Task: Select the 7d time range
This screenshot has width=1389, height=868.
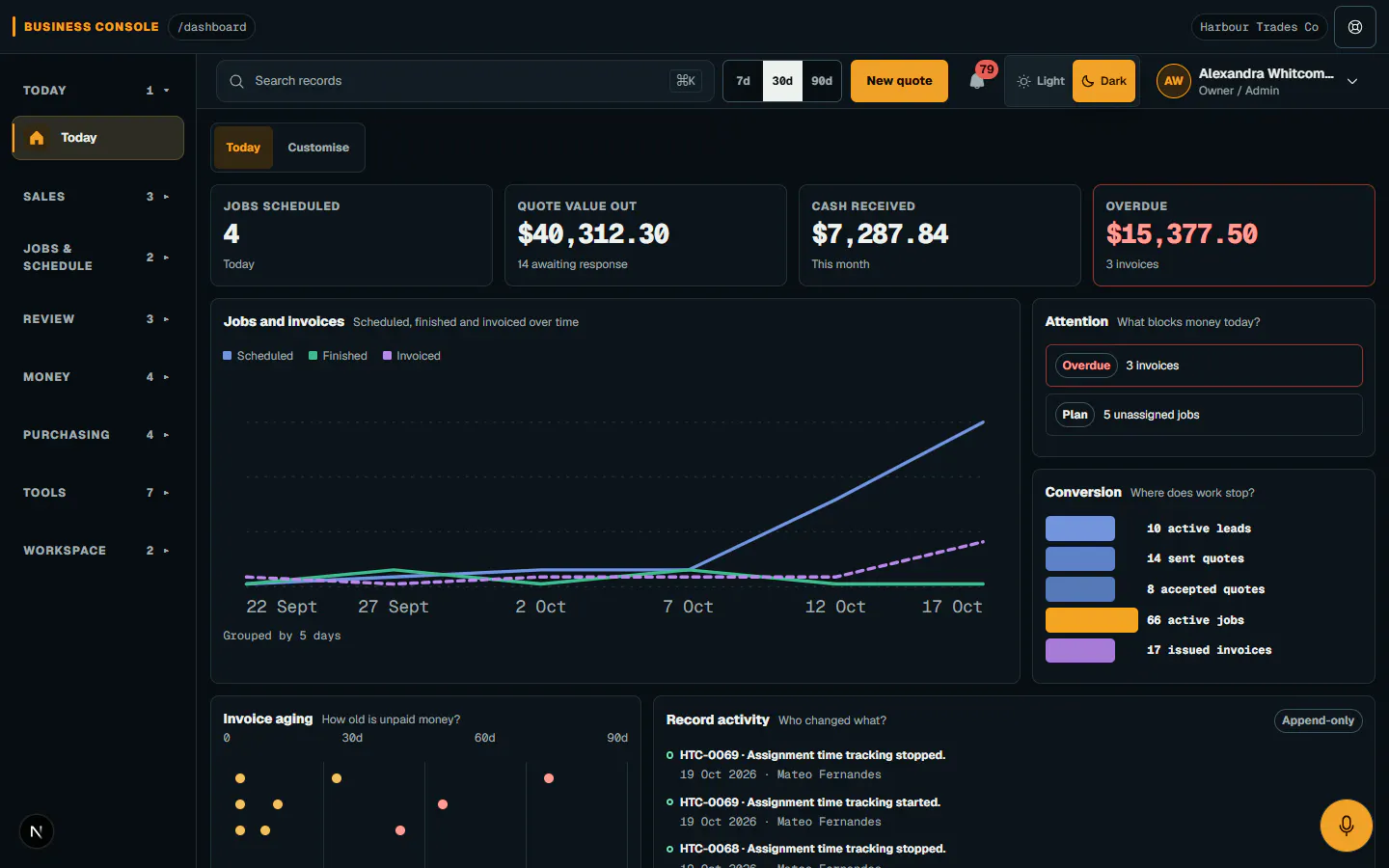Action: 743,81
